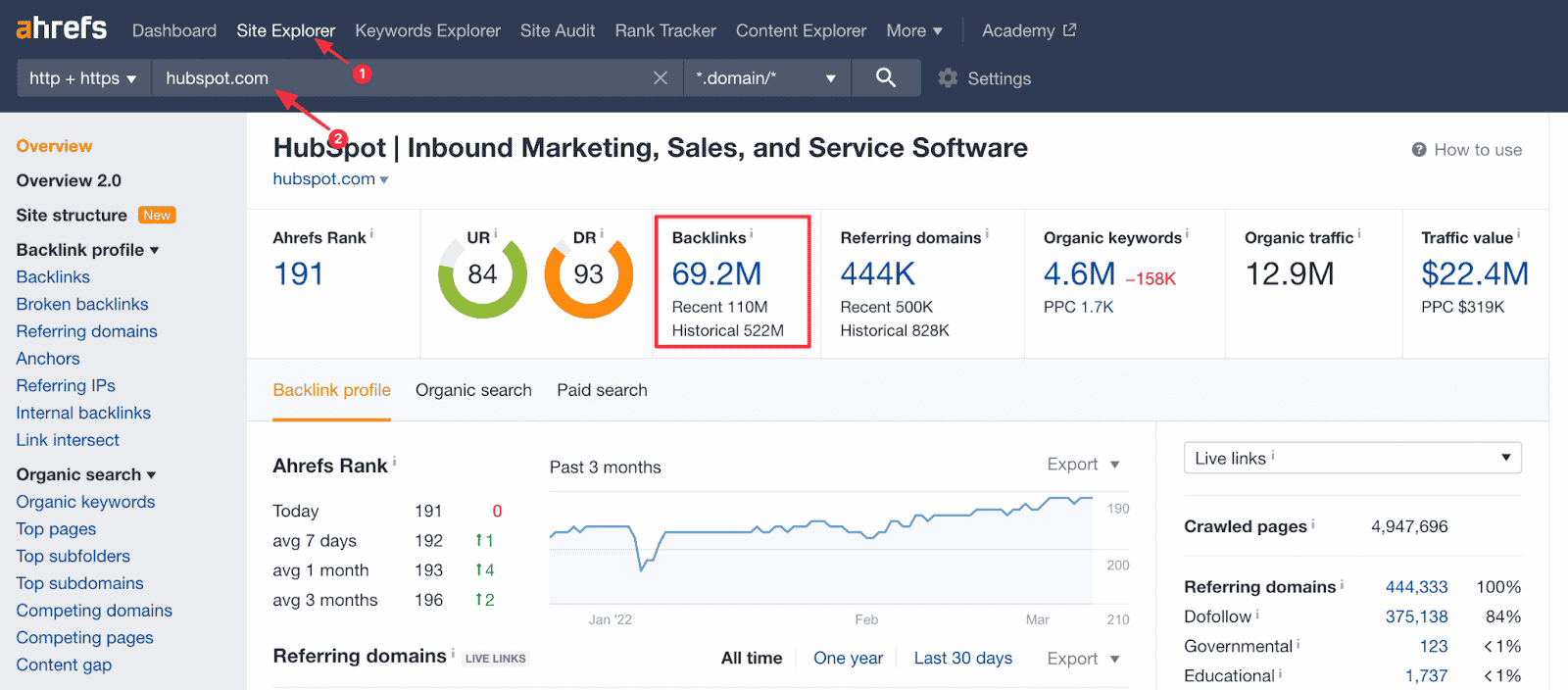Viewport: 1568px width, 690px height.
Task: Open Content gap in the sidebar
Action: (64, 665)
